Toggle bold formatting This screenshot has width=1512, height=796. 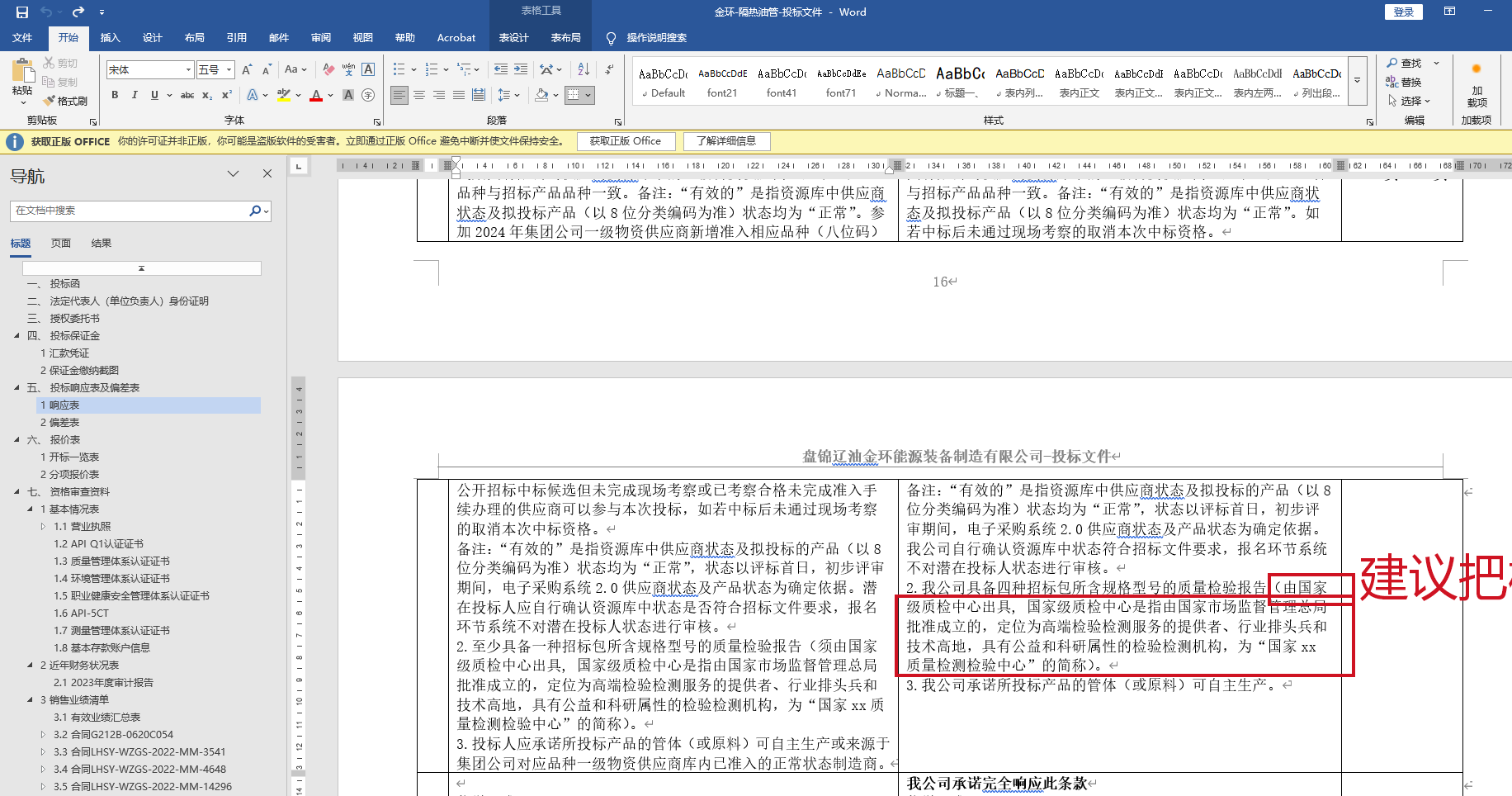115,95
